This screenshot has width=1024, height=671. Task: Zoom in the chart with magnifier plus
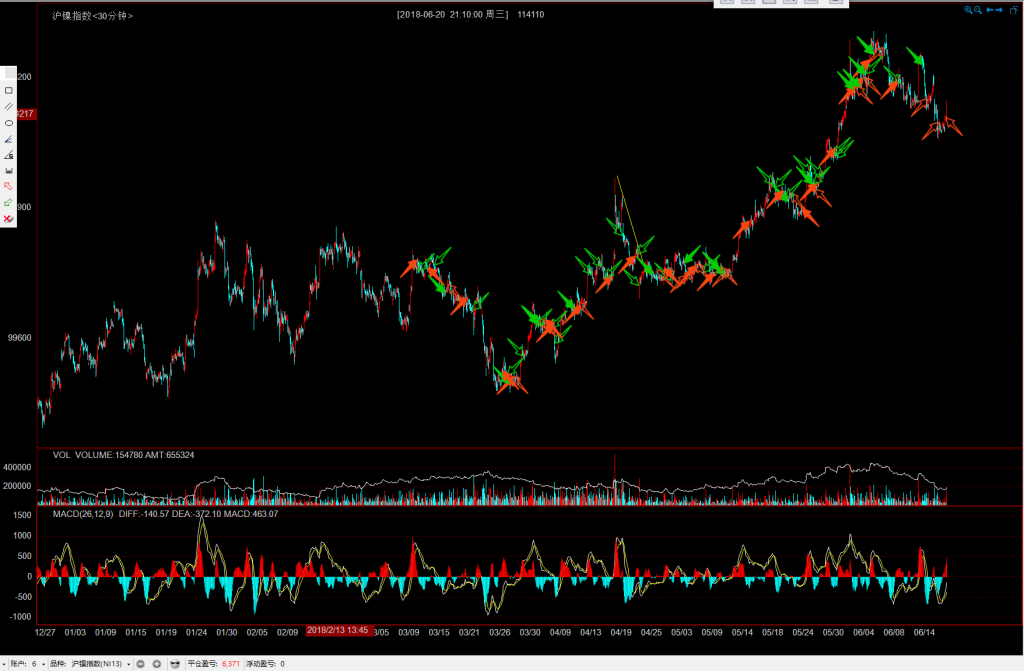[968, 10]
